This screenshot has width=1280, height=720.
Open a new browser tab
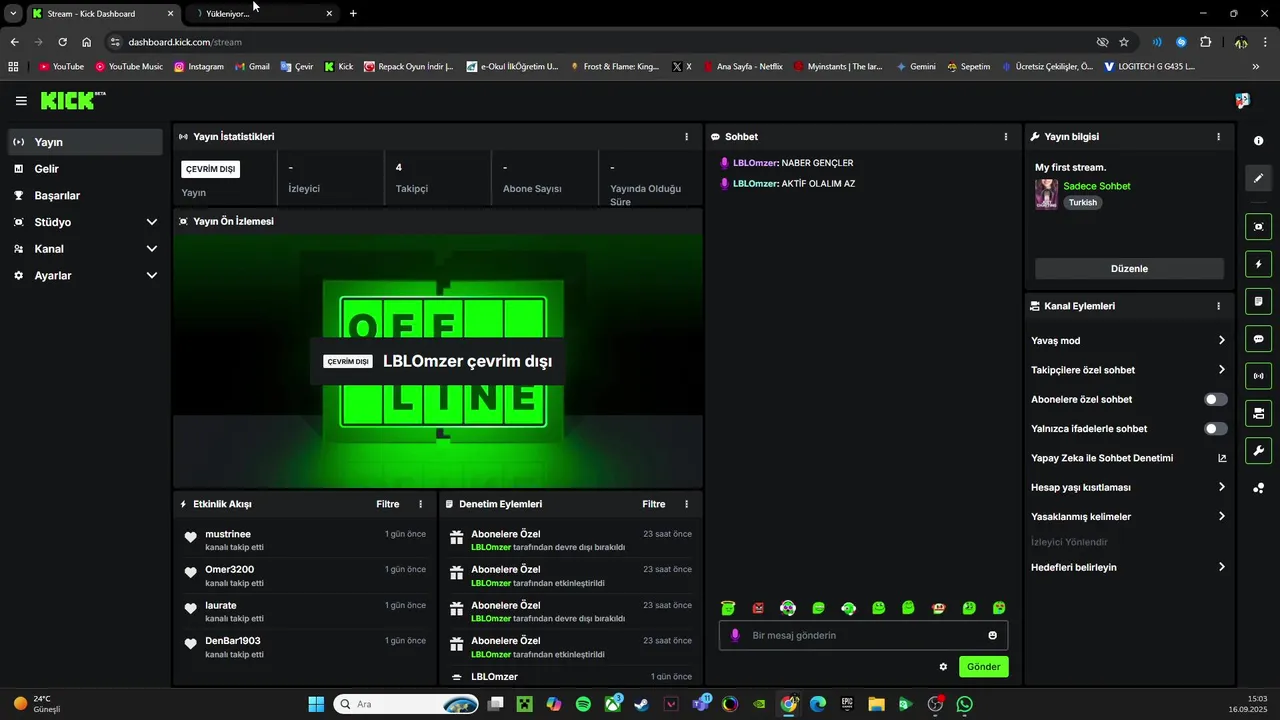(353, 14)
